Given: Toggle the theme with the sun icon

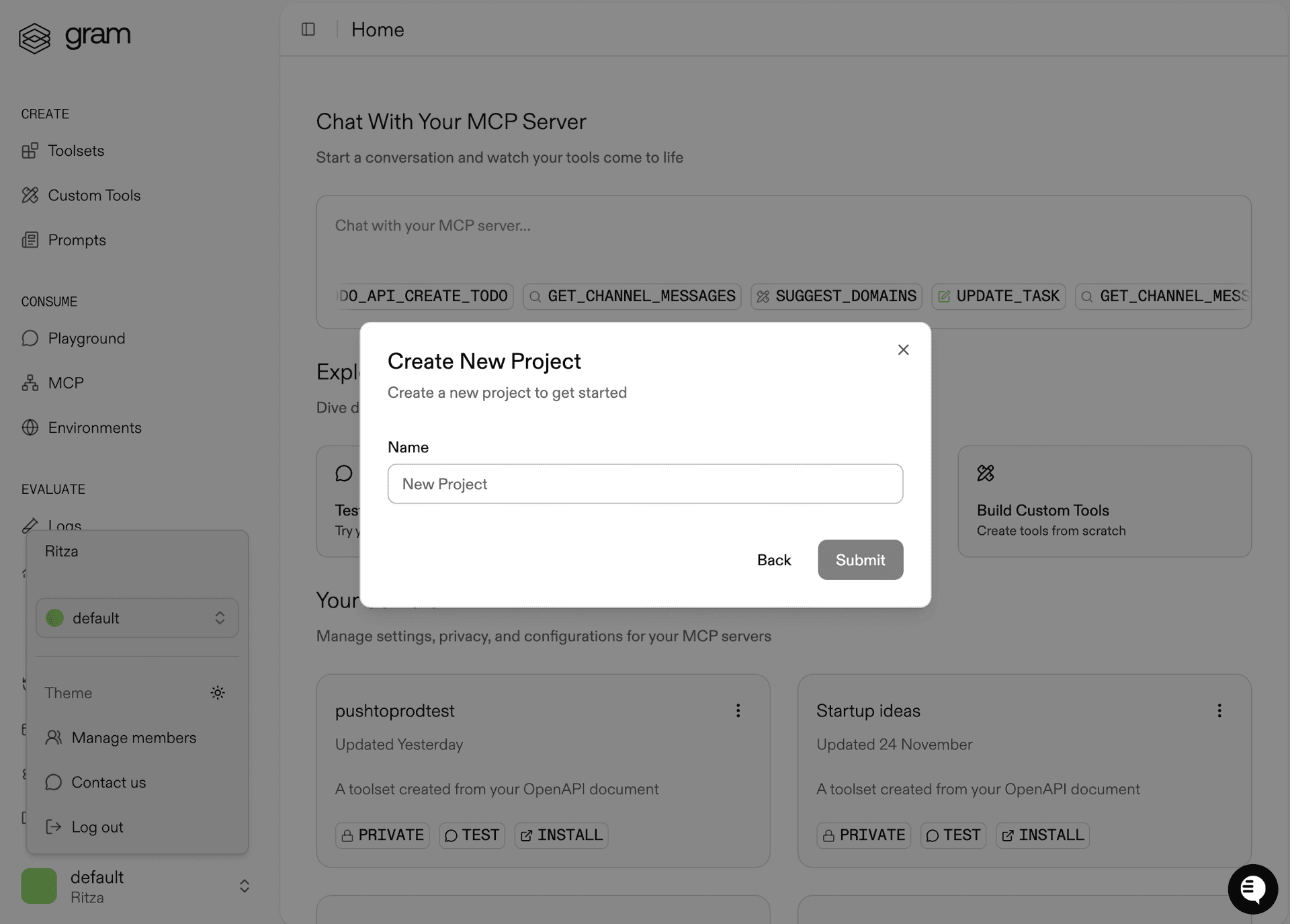Looking at the screenshot, I should pyautogui.click(x=217, y=693).
